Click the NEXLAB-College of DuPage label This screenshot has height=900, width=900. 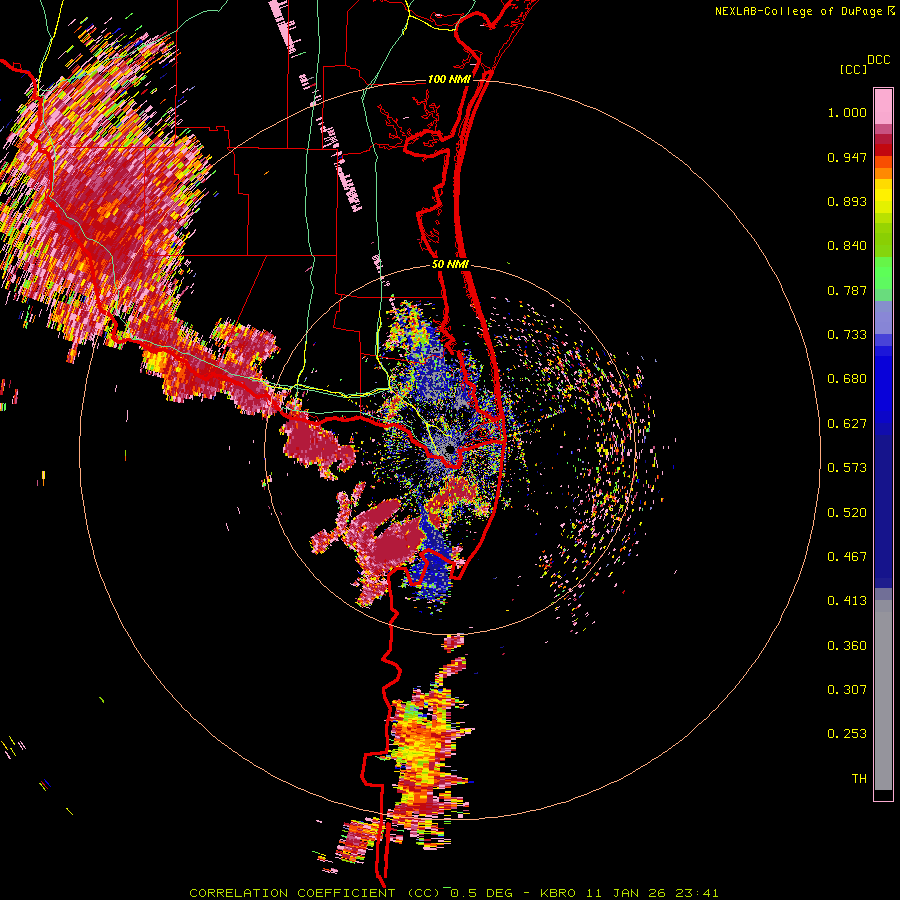pyautogui.click(x=798, y=11)
